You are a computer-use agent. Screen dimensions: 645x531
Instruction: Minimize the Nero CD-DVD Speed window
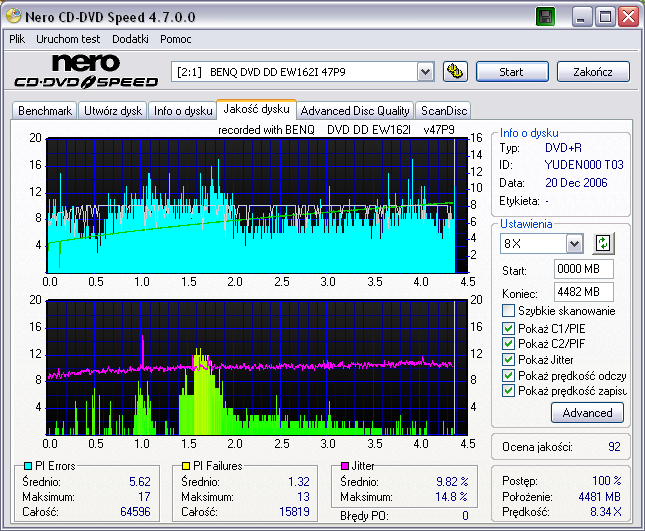click(x=582, y=17)
